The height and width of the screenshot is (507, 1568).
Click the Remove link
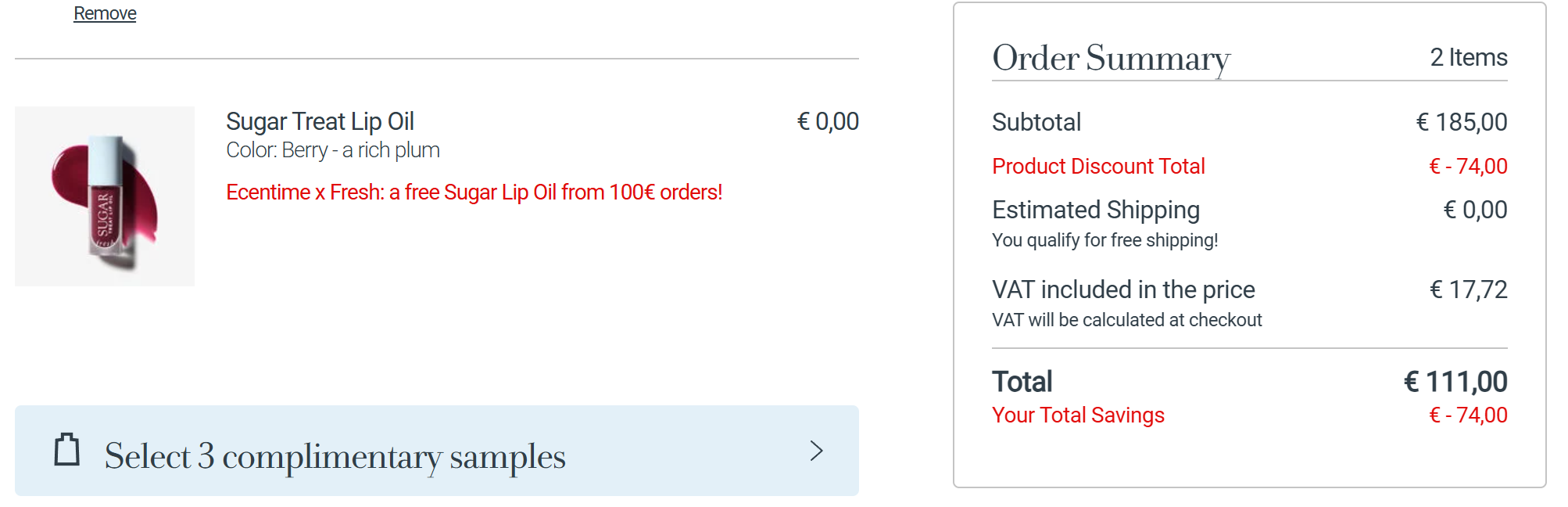click(x=105, y=13)
